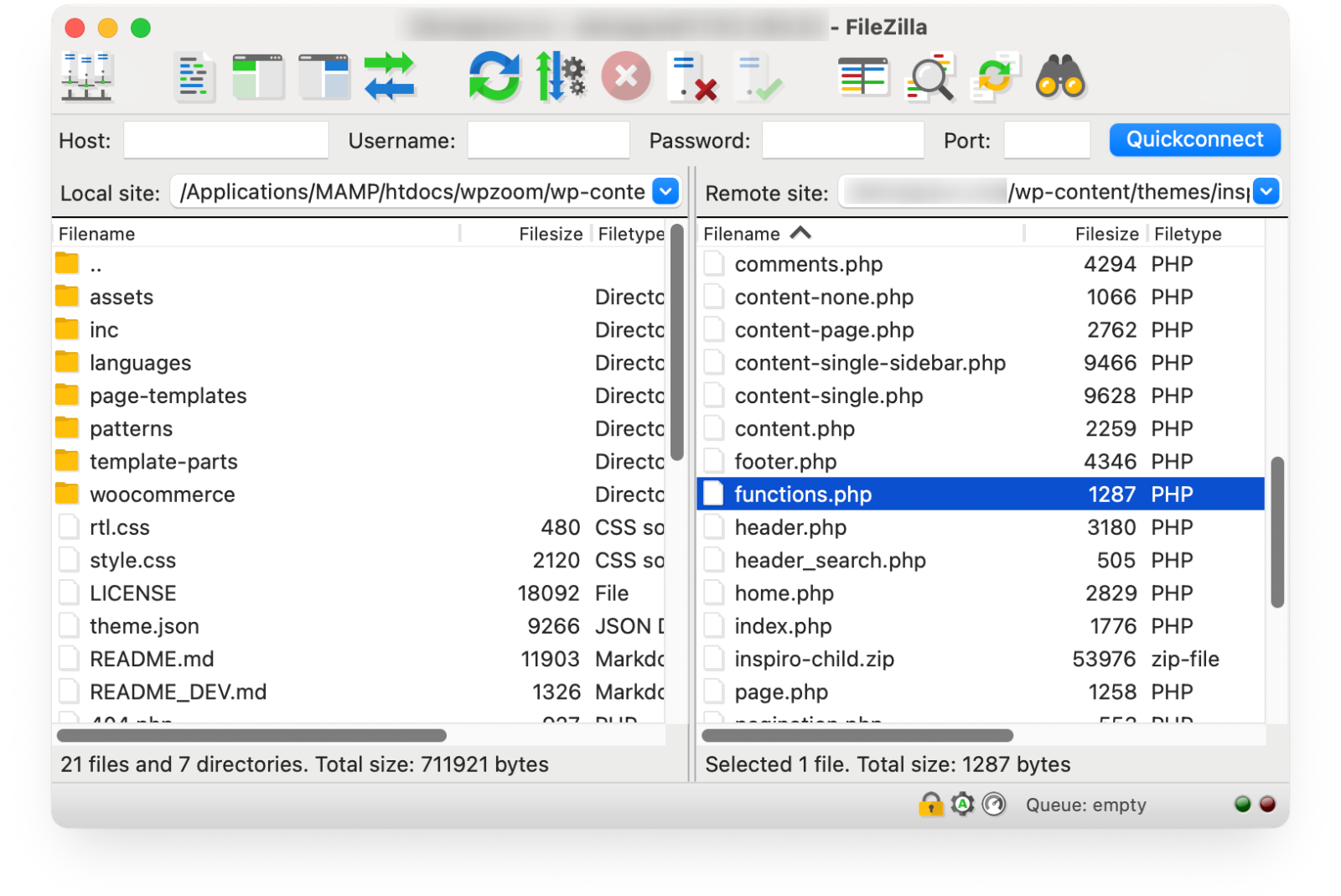Open the Search remote files tool
Viewport: 1341px width, 896px height.
(x=1061, y=77)
